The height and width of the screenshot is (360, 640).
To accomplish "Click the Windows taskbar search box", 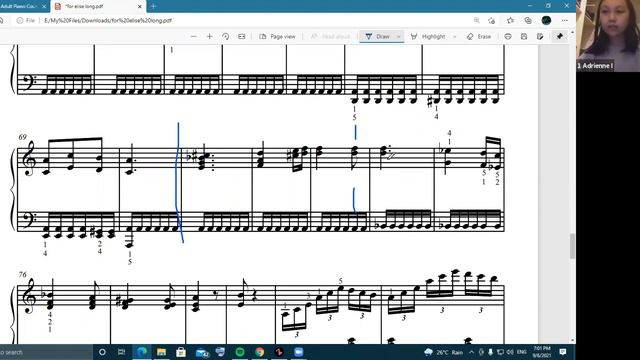I will tap(46, 352).
